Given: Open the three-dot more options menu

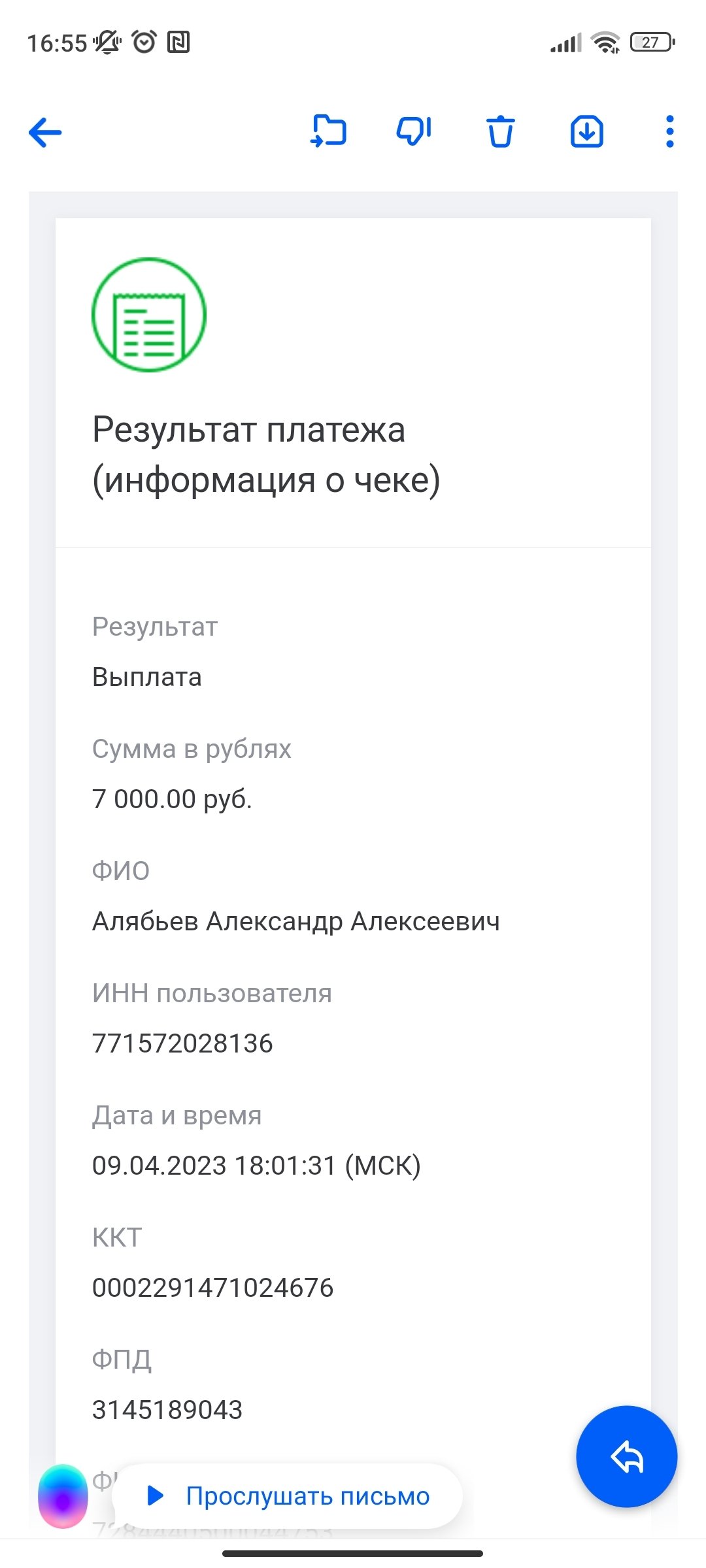Looking at the screenshot, I should [669, 132].
